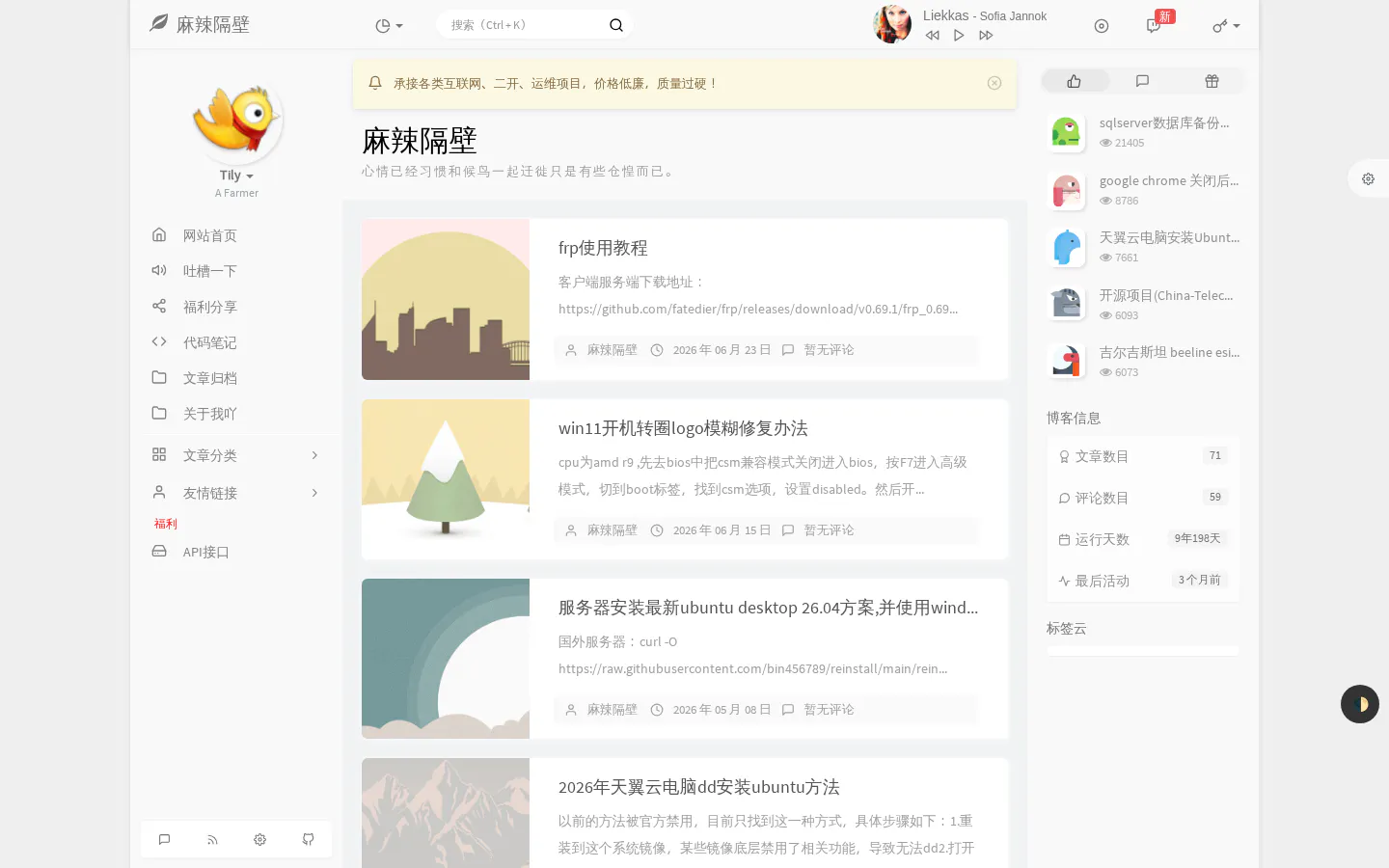Play the Liekkas track
This screenshot has width=1389, height=868.
[959, 36]
